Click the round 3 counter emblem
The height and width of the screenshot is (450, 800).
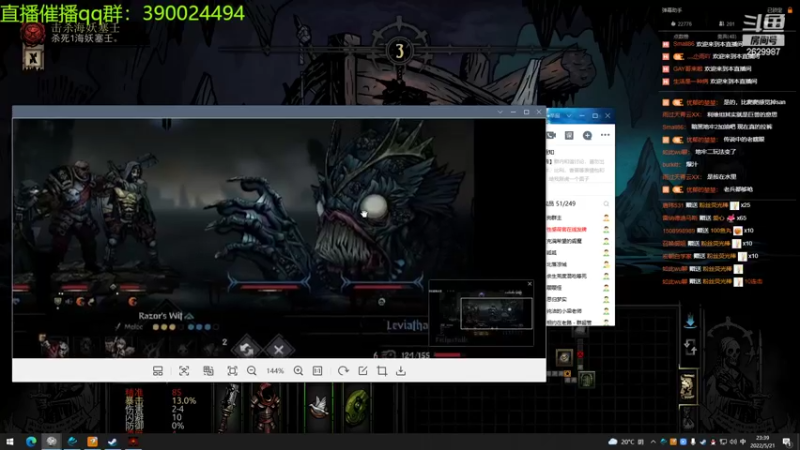tap(399, 51)
